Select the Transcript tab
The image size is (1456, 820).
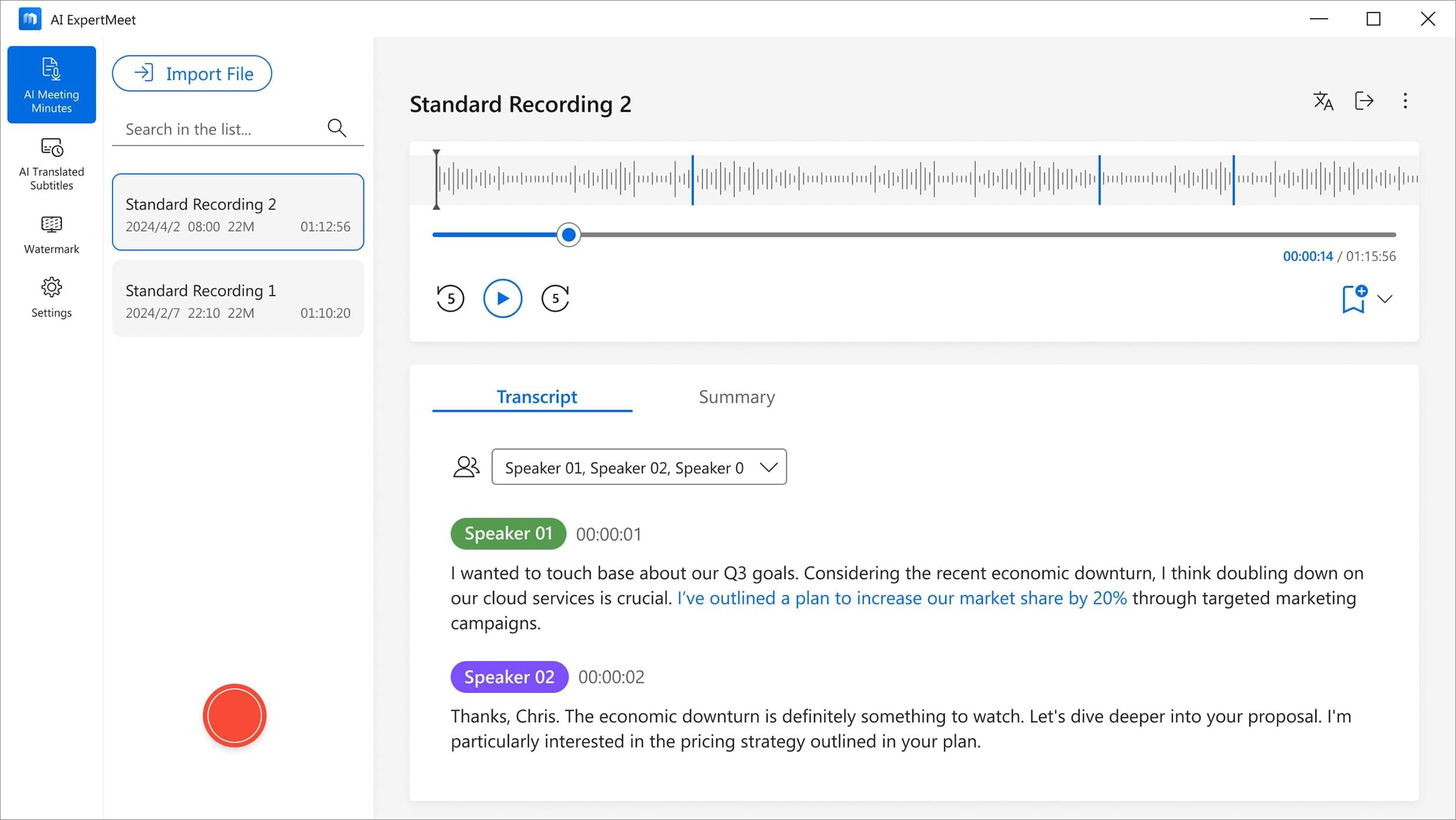coord(537,397)
